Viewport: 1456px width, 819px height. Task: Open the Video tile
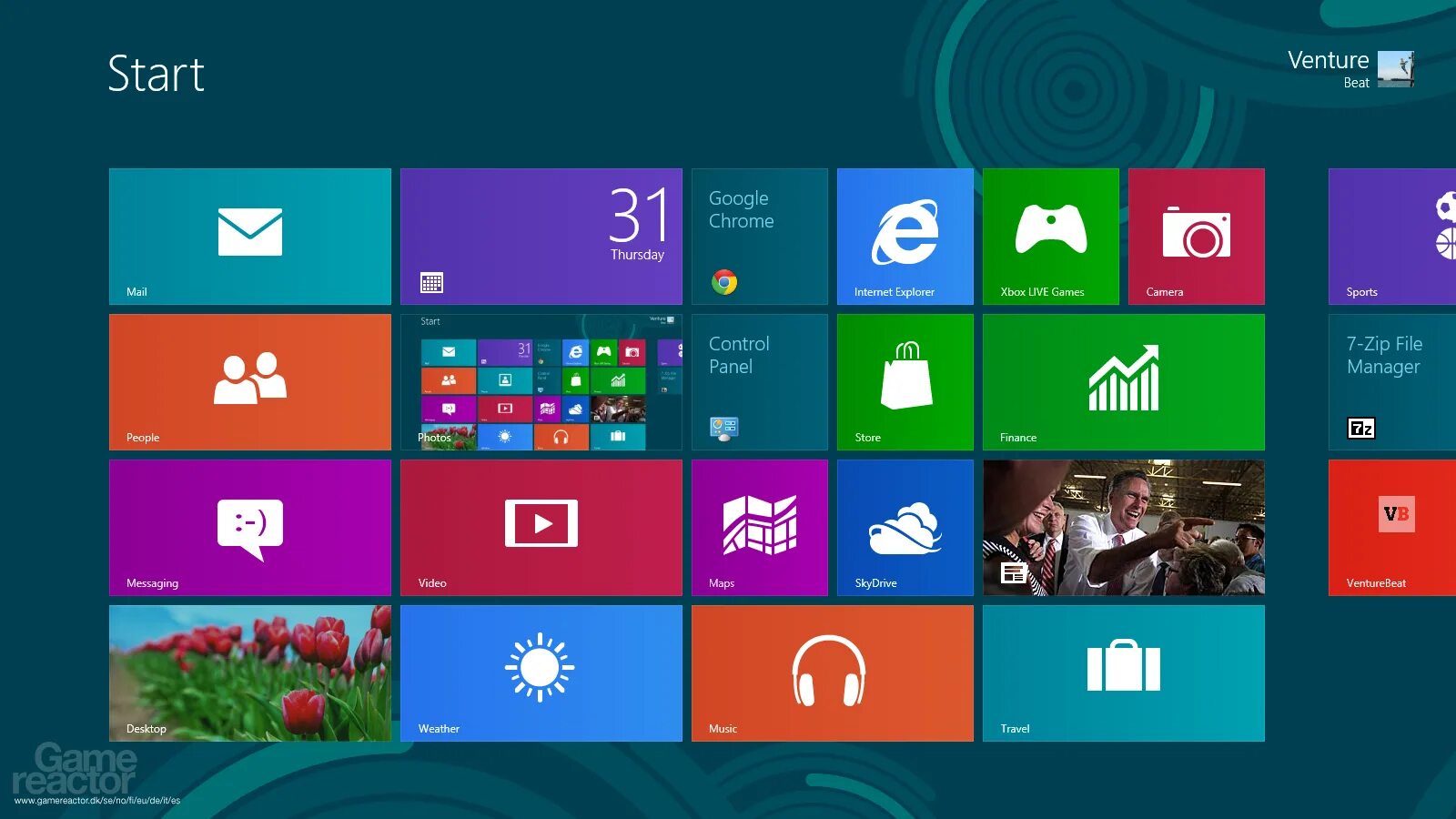tap(541, 528)
